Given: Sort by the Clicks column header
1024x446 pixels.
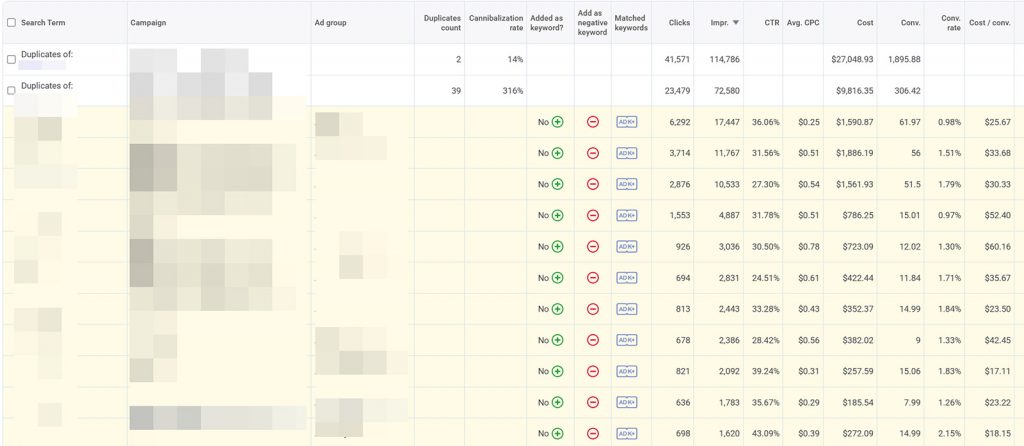Looking at the screenshot, I should [679, 22].
